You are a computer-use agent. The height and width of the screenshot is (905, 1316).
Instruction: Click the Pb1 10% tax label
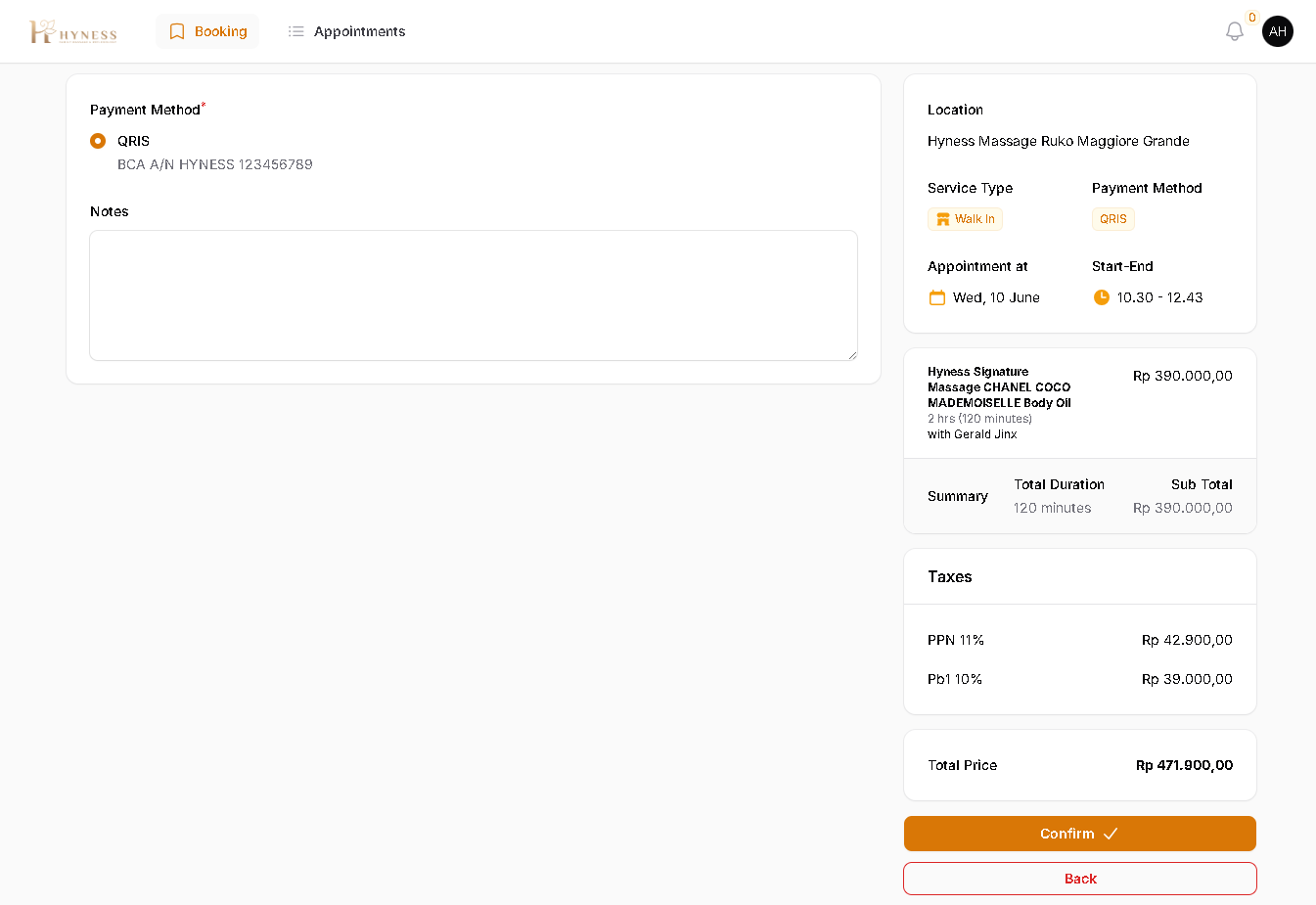955,679
